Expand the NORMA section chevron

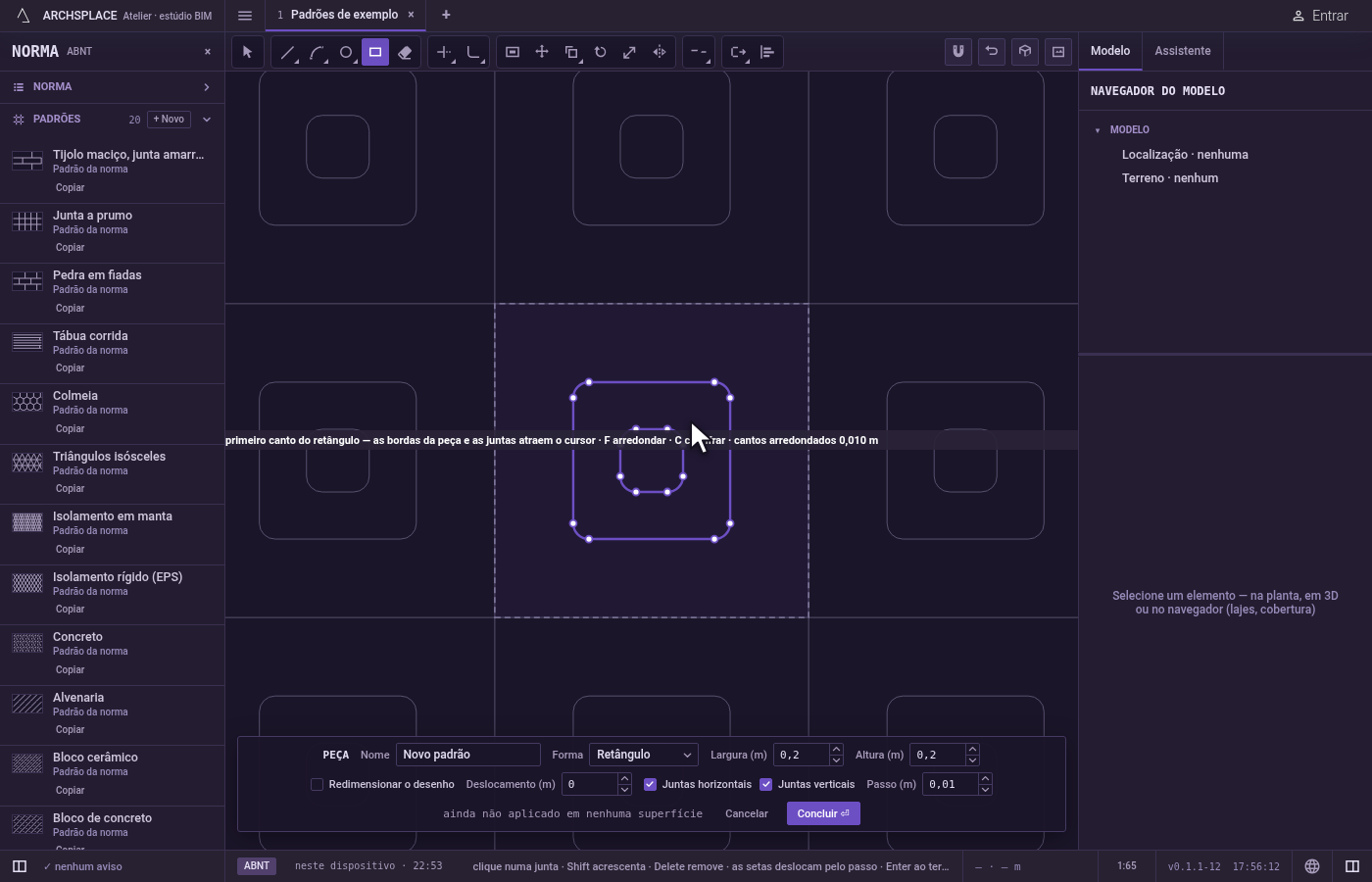(207, 87)
